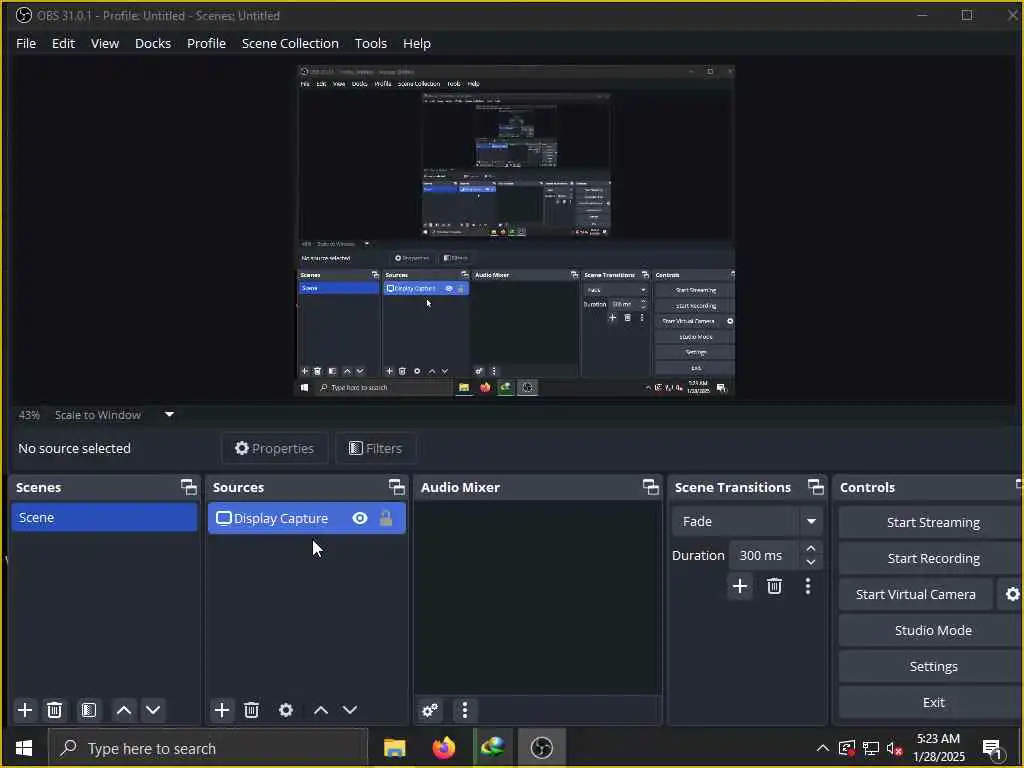This screenshot has width=1024, height=768.
Task: Pop out the Sources dock icon
Action: click(x=396, y=487)
